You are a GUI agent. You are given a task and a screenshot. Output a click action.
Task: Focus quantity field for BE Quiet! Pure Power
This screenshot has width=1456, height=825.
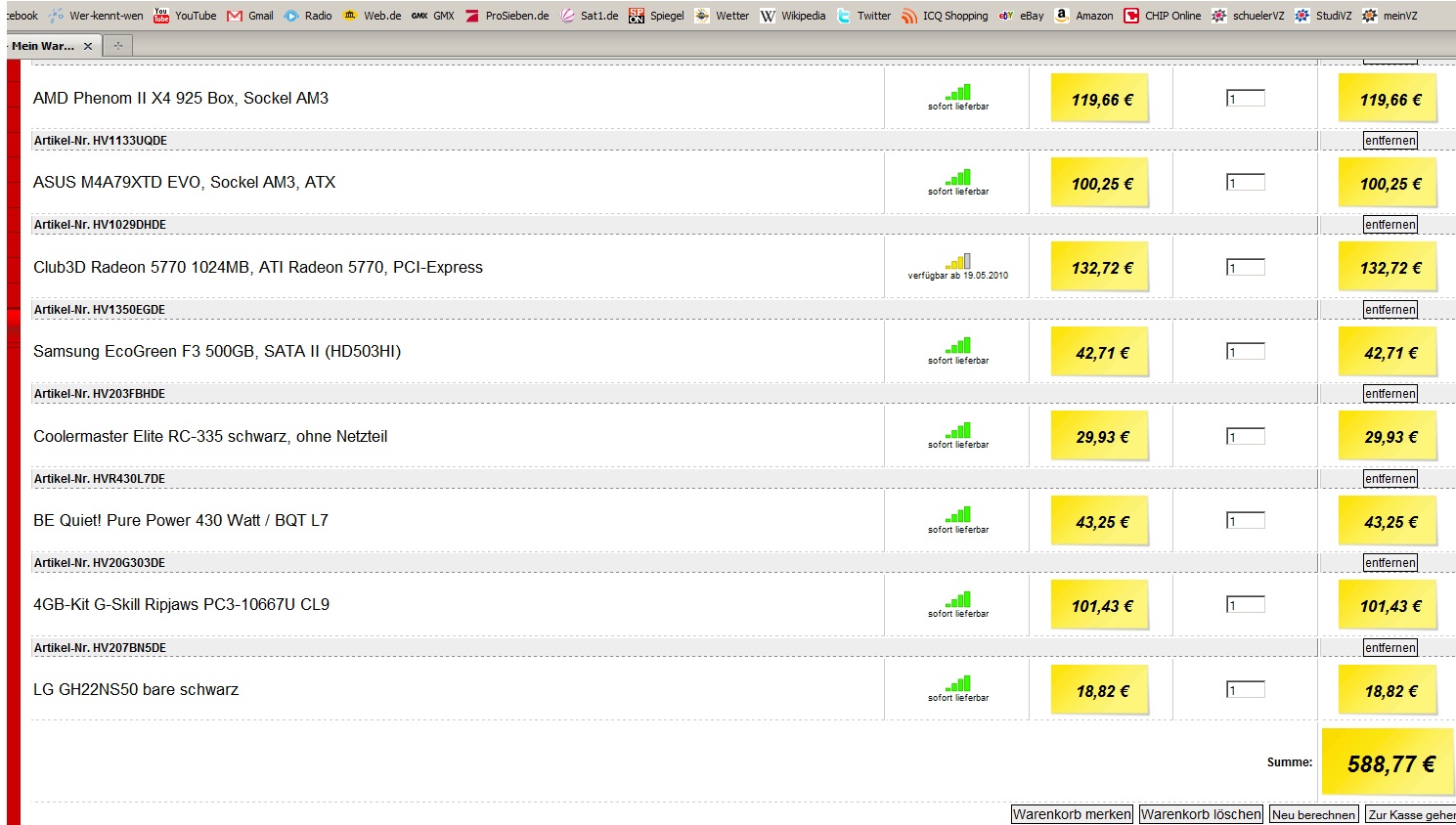coord(1246,520)
